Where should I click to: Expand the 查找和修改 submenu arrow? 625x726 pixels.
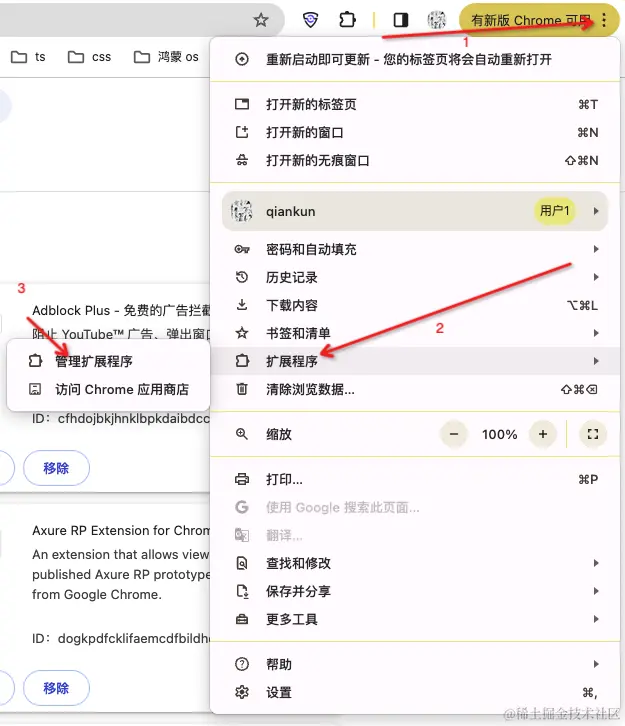coord(596,563)
